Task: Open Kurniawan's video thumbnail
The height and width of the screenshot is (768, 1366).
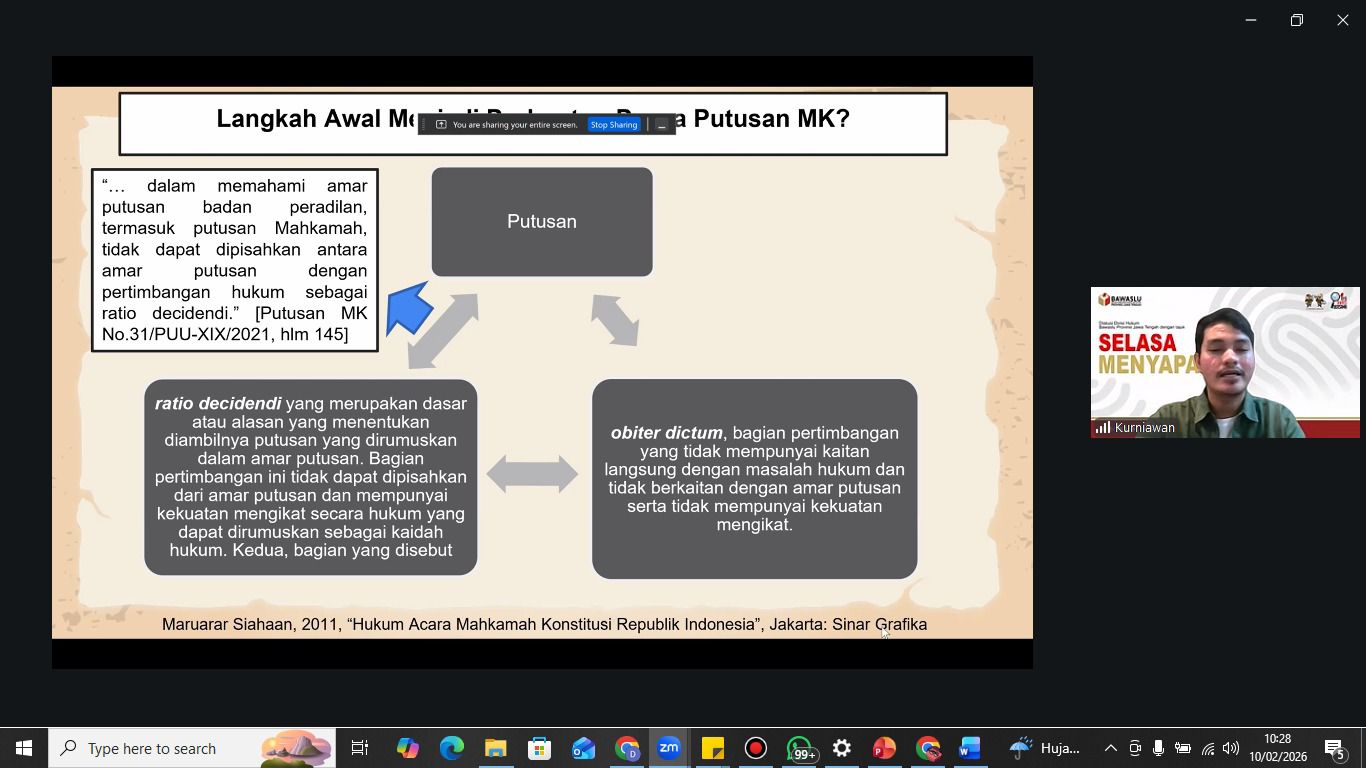Action: [x=1225, y=363]
